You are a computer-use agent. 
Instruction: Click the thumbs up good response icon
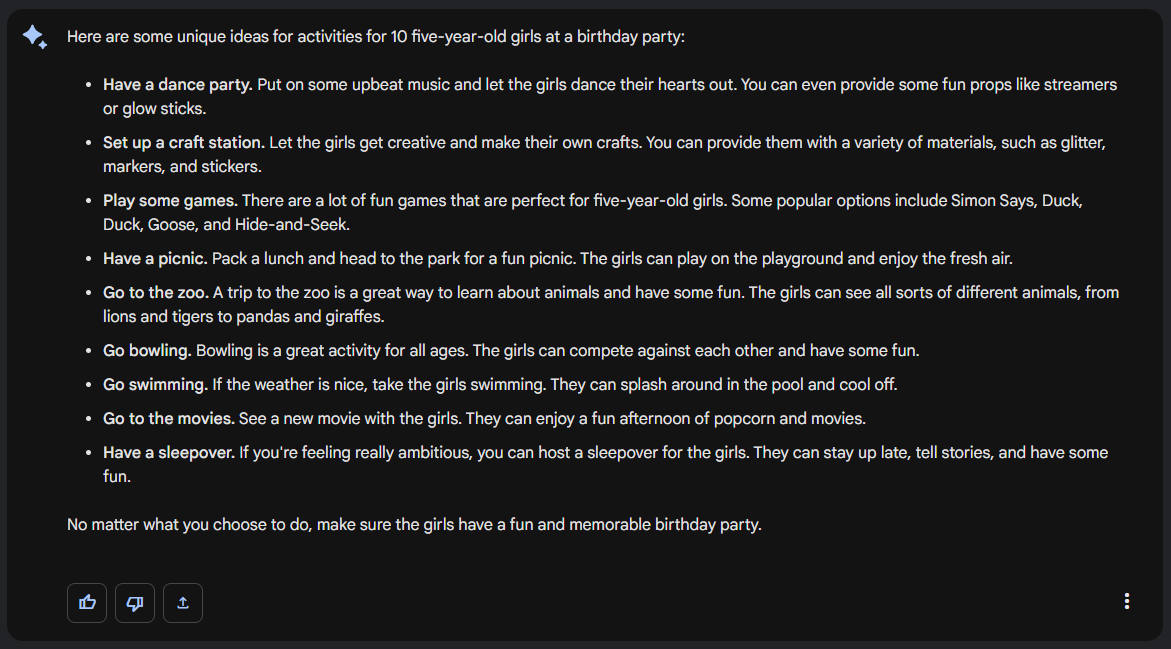tap(87, 602)
